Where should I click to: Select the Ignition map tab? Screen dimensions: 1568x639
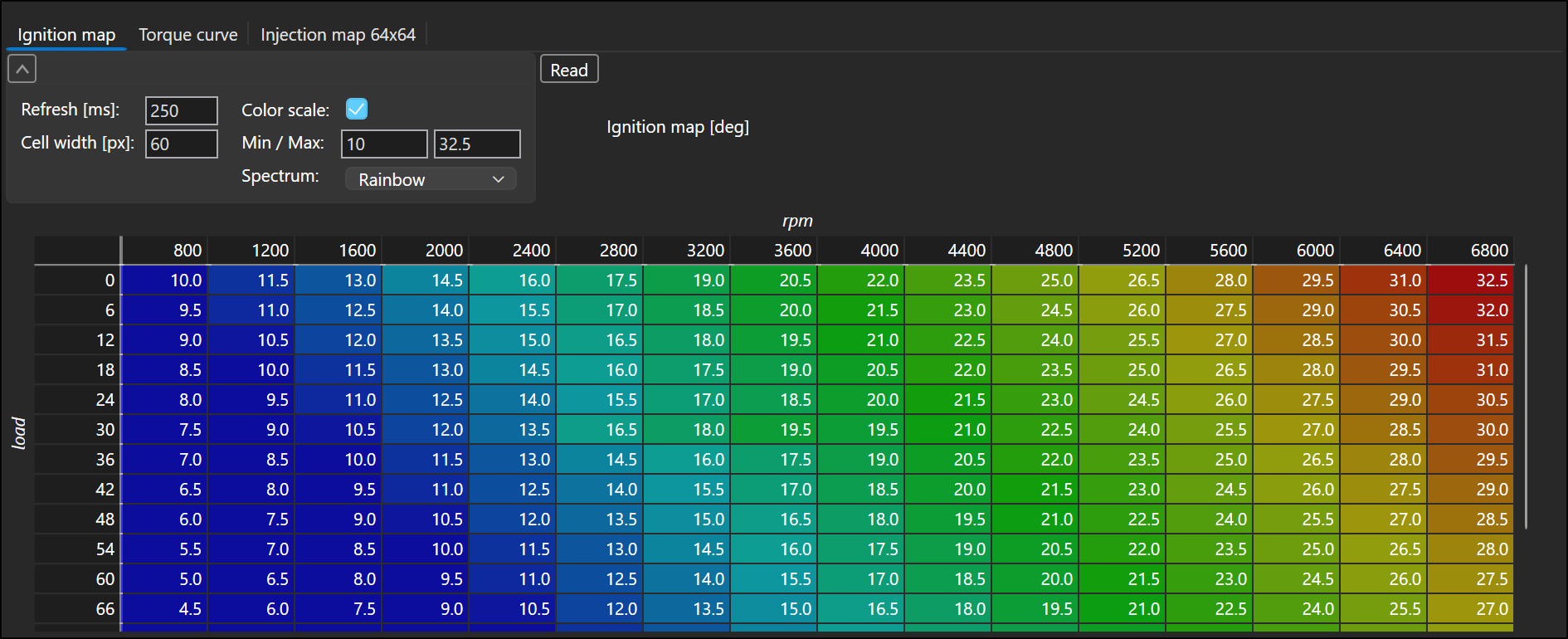[x=66, y=35]
